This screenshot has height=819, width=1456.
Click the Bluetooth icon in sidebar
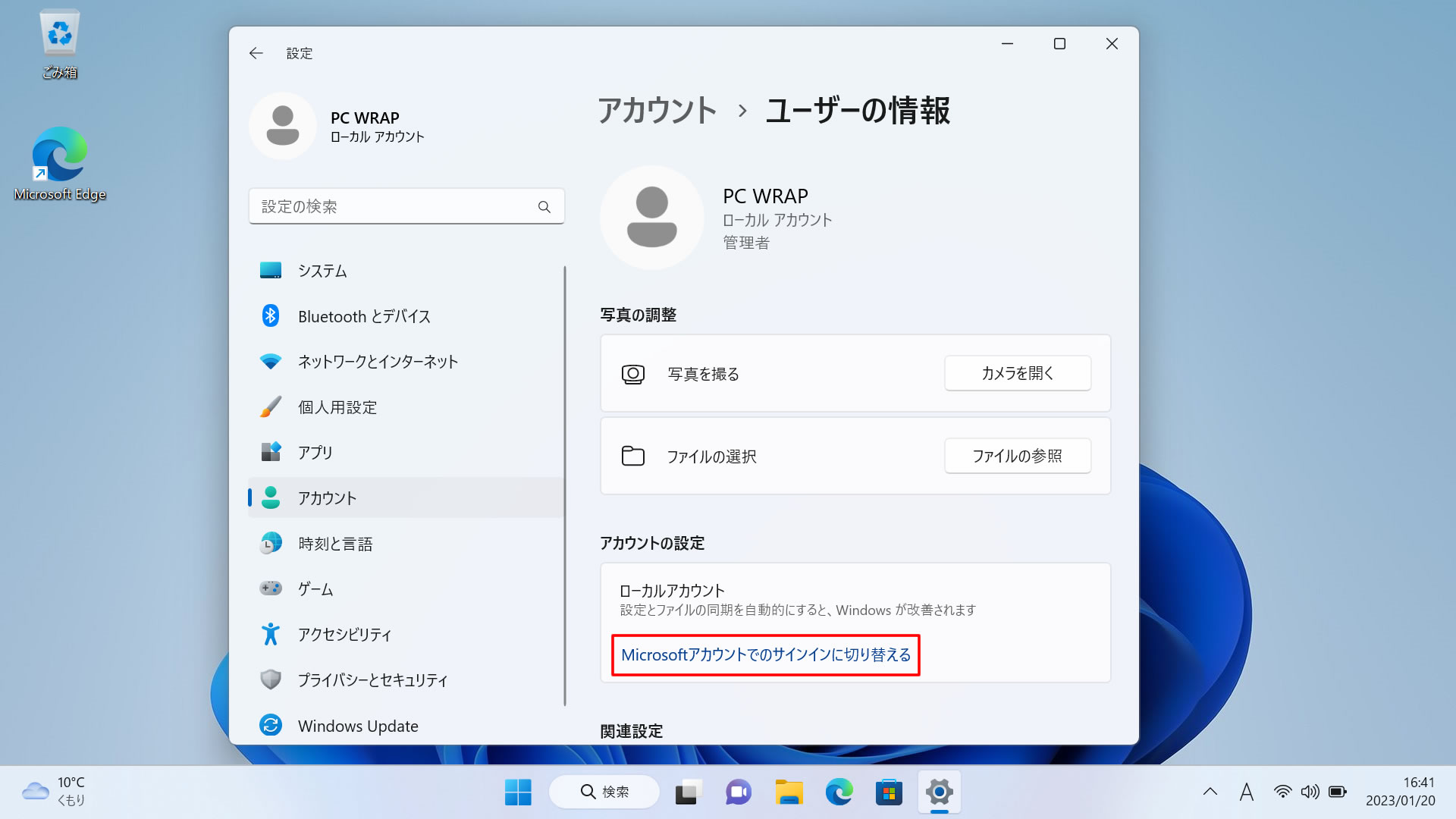coord(271,315)
